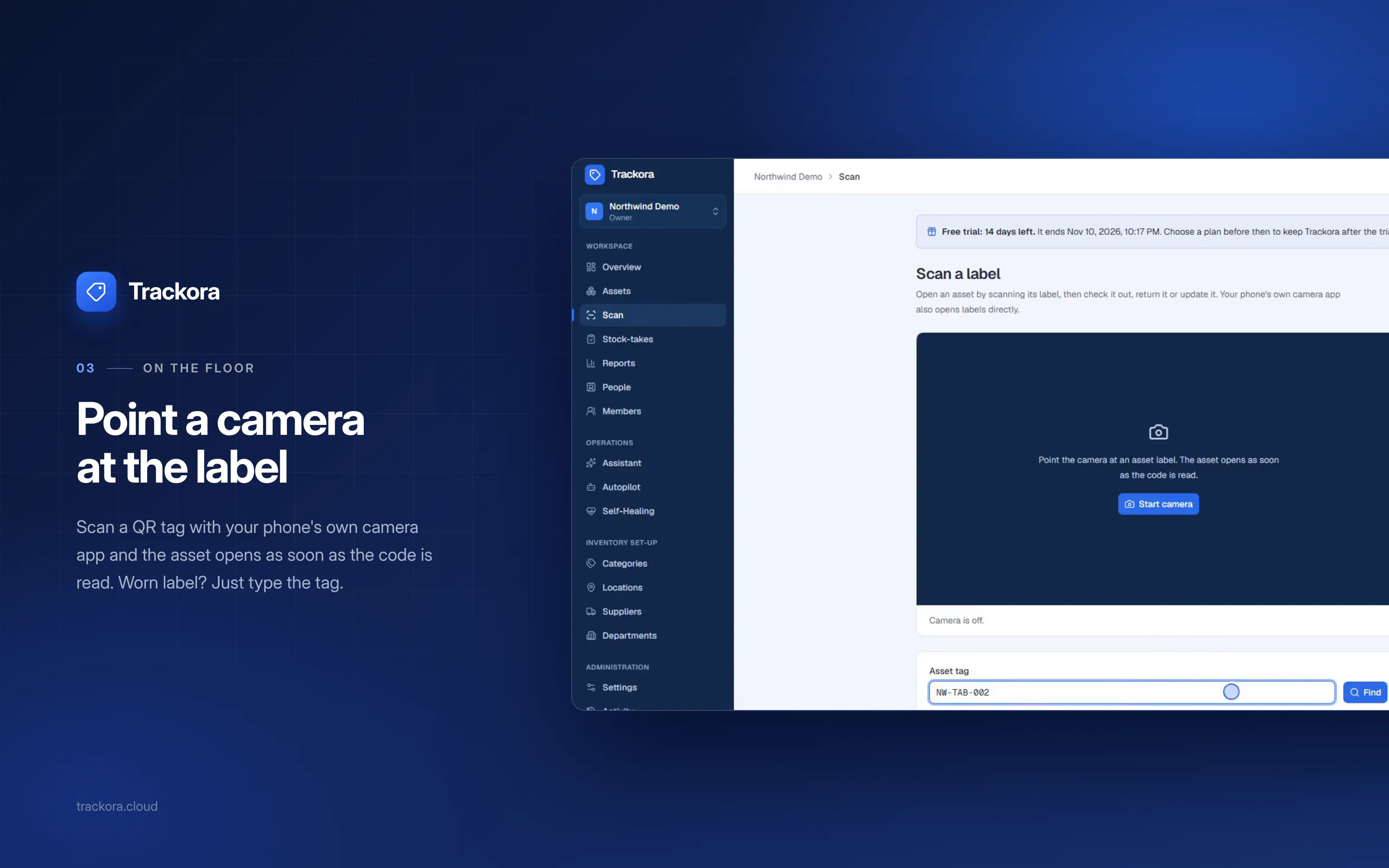The width and height of the screenshot is (1389, 868).
Task: Open Stock-takes page
Action: (x=652, y=339)
